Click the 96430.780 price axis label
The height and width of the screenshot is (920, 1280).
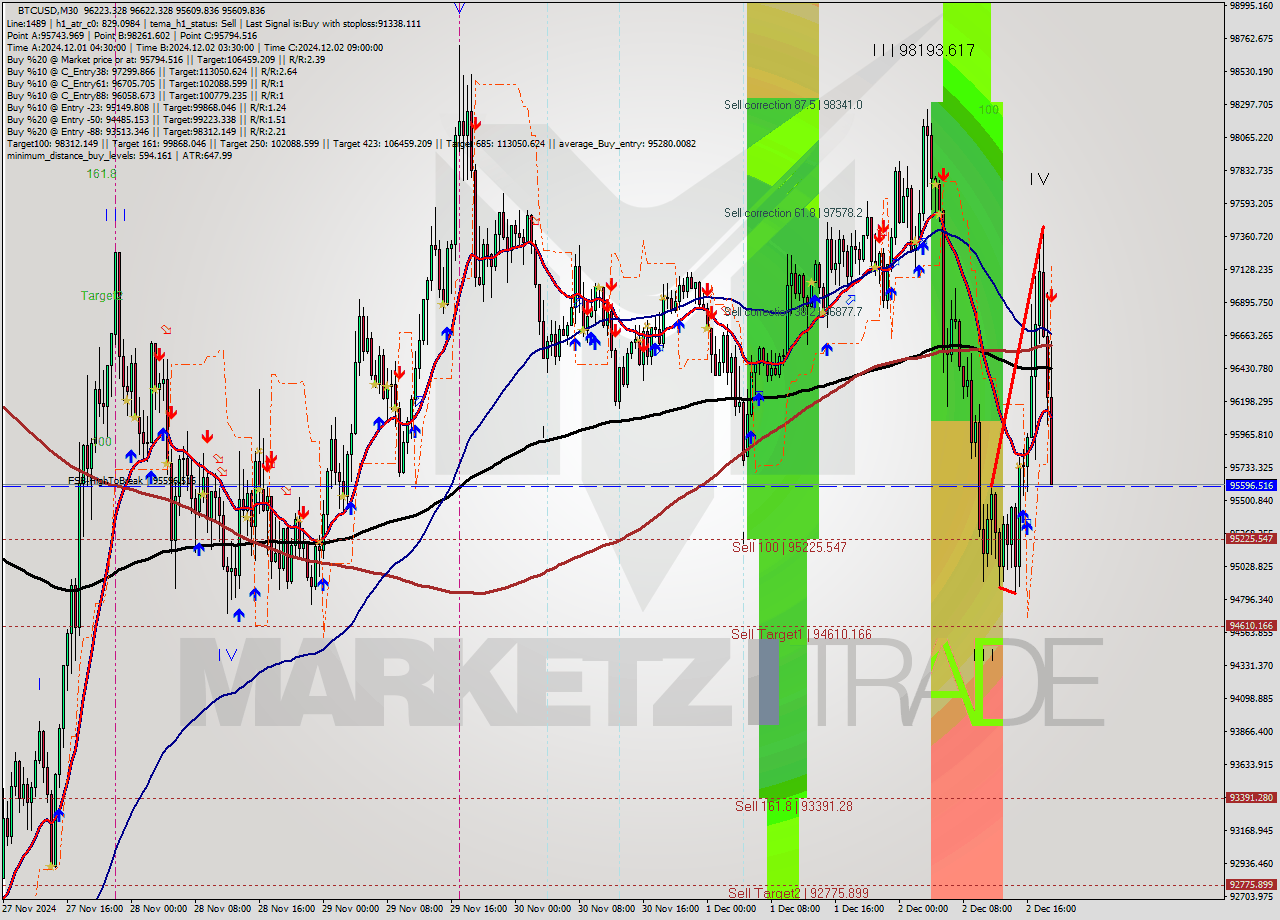pos(1251,368)
